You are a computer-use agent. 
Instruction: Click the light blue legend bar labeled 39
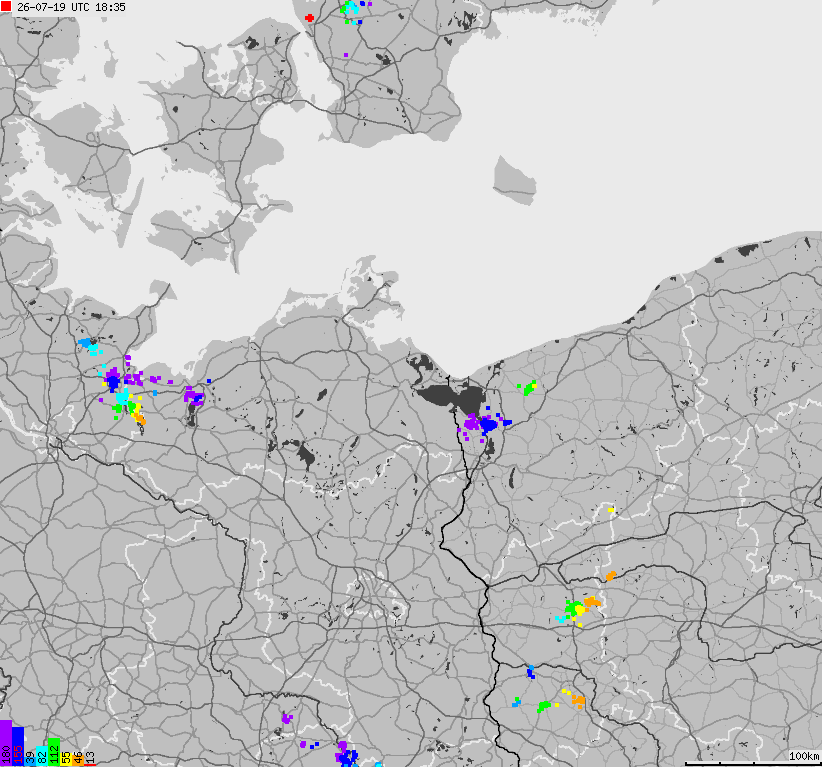click(30, 759)
